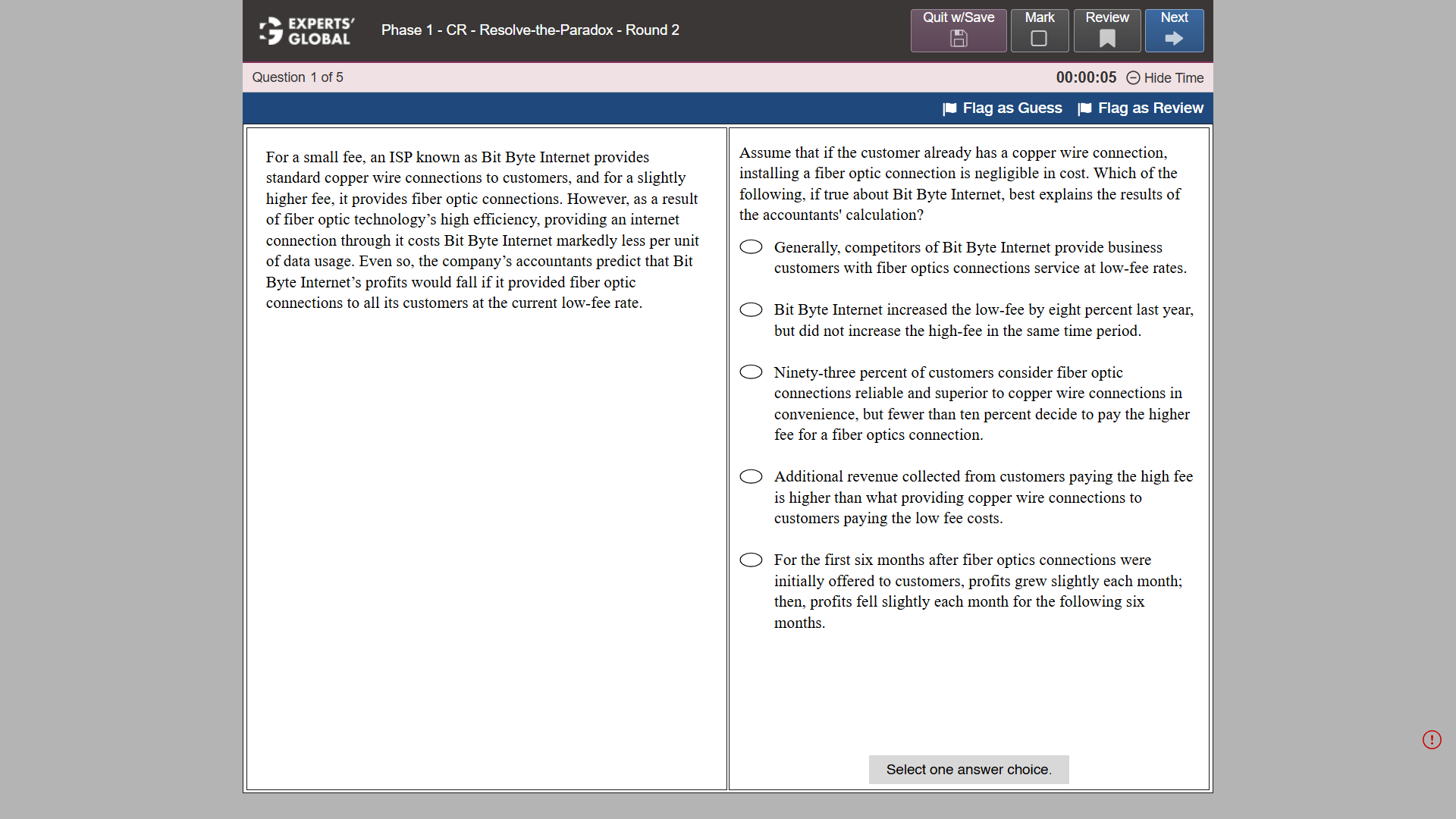
Task: Select the additional revenue answer option
Action: 751,476
